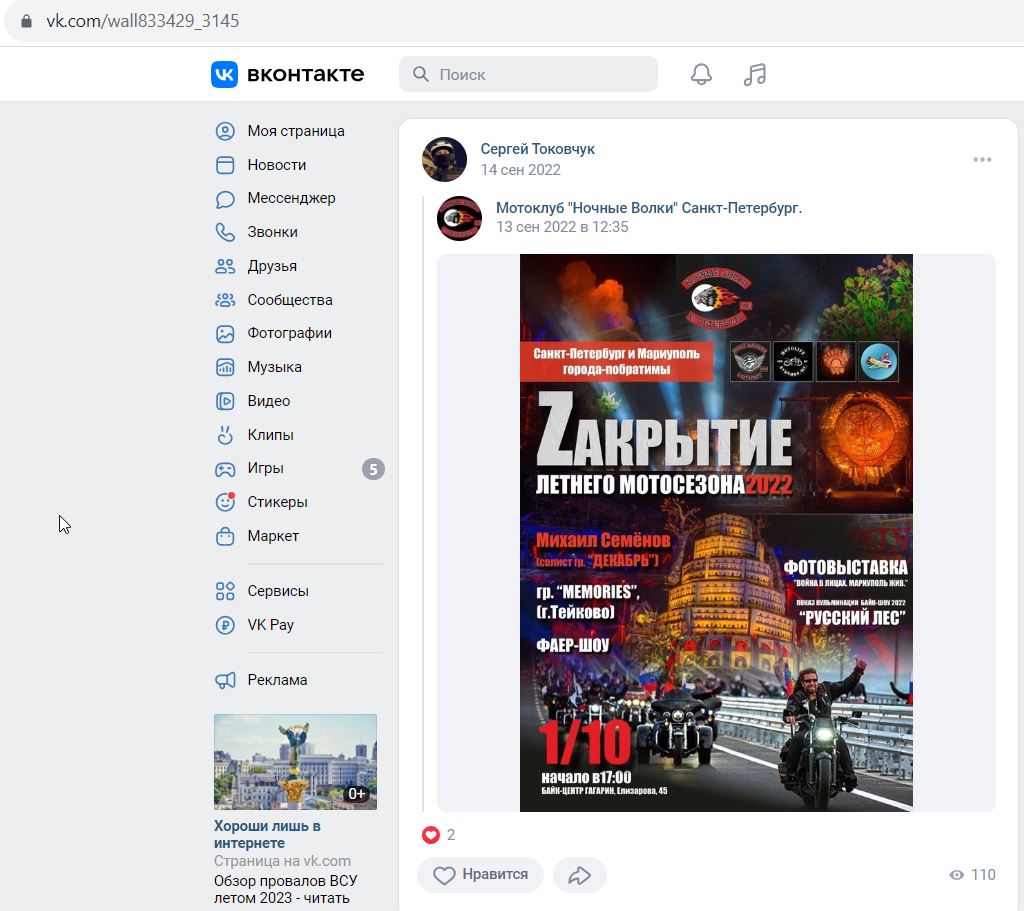This screenshot has width=1024, height=911.
Task: Focus the Поиск search field
Action: tap(528, 74)
